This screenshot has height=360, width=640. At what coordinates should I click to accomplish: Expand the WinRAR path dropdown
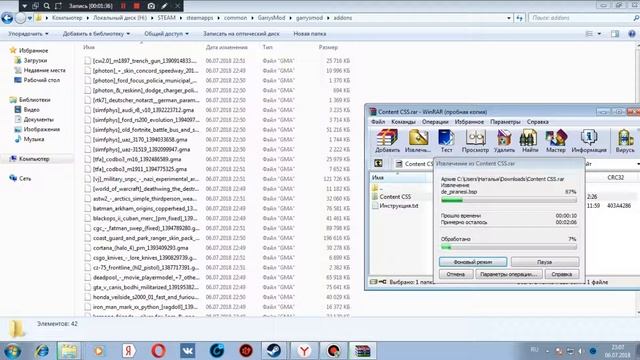638,164
